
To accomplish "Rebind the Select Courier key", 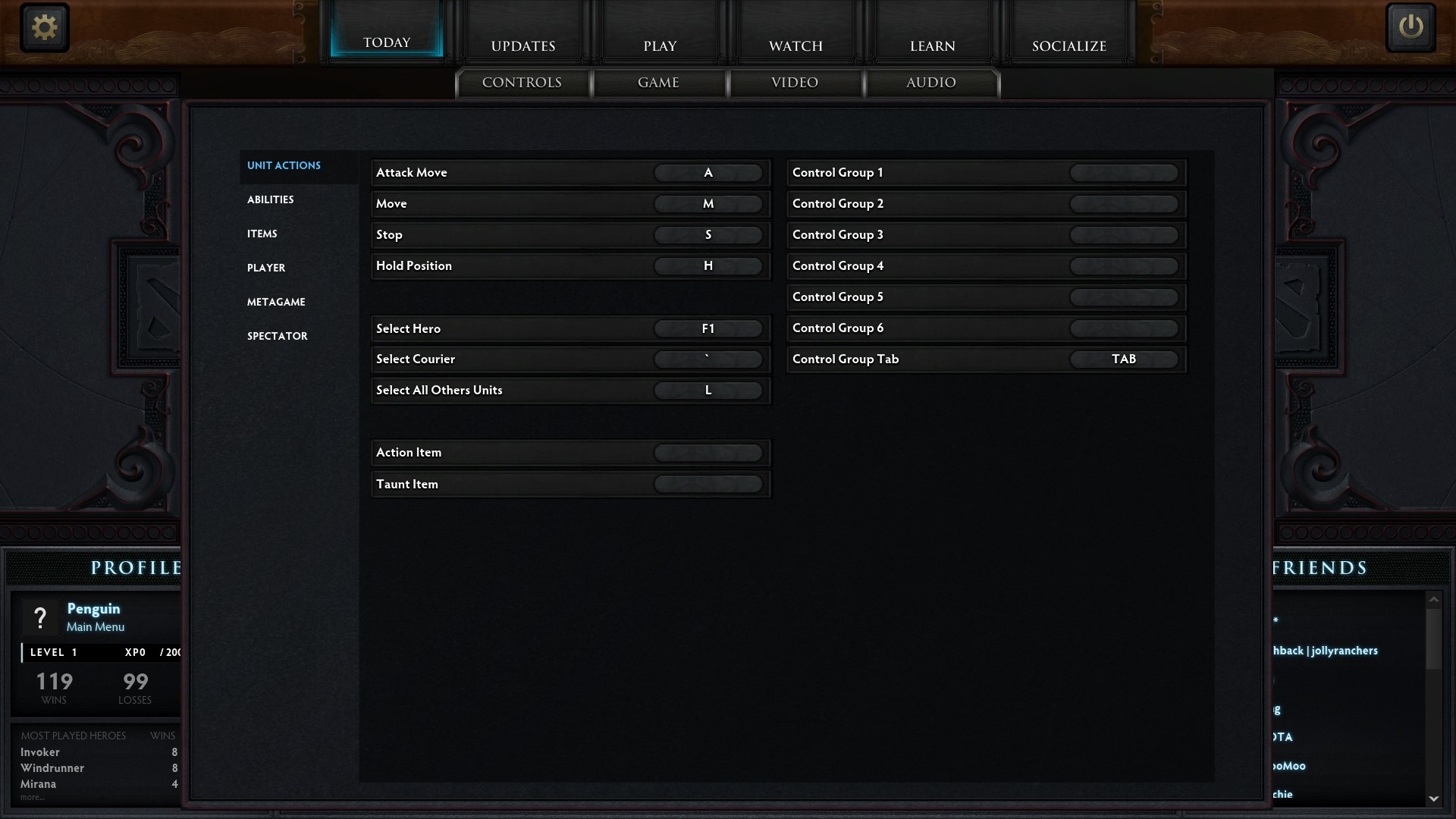I will point(708,359).
